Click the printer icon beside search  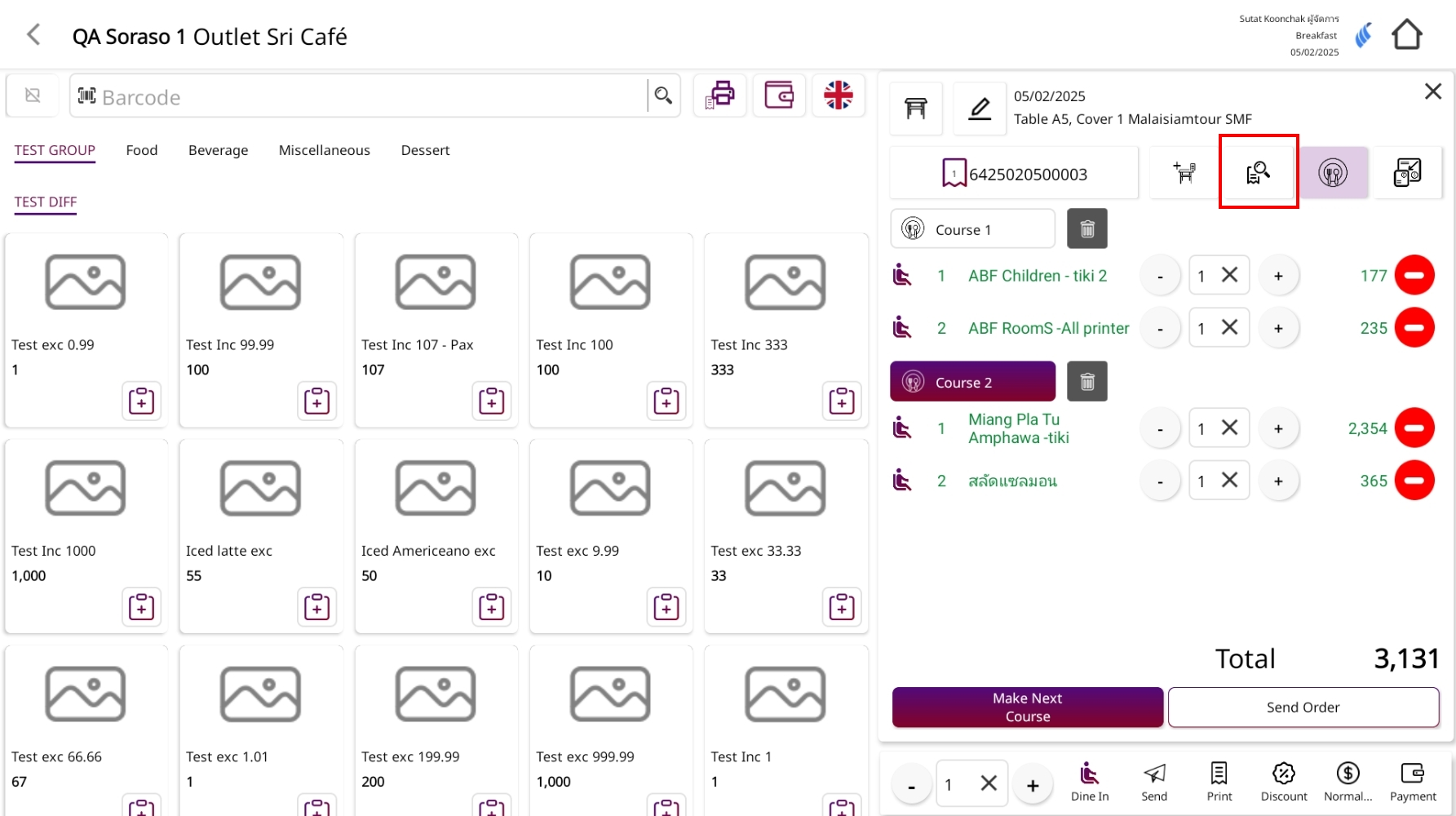[x=719, y=95]
